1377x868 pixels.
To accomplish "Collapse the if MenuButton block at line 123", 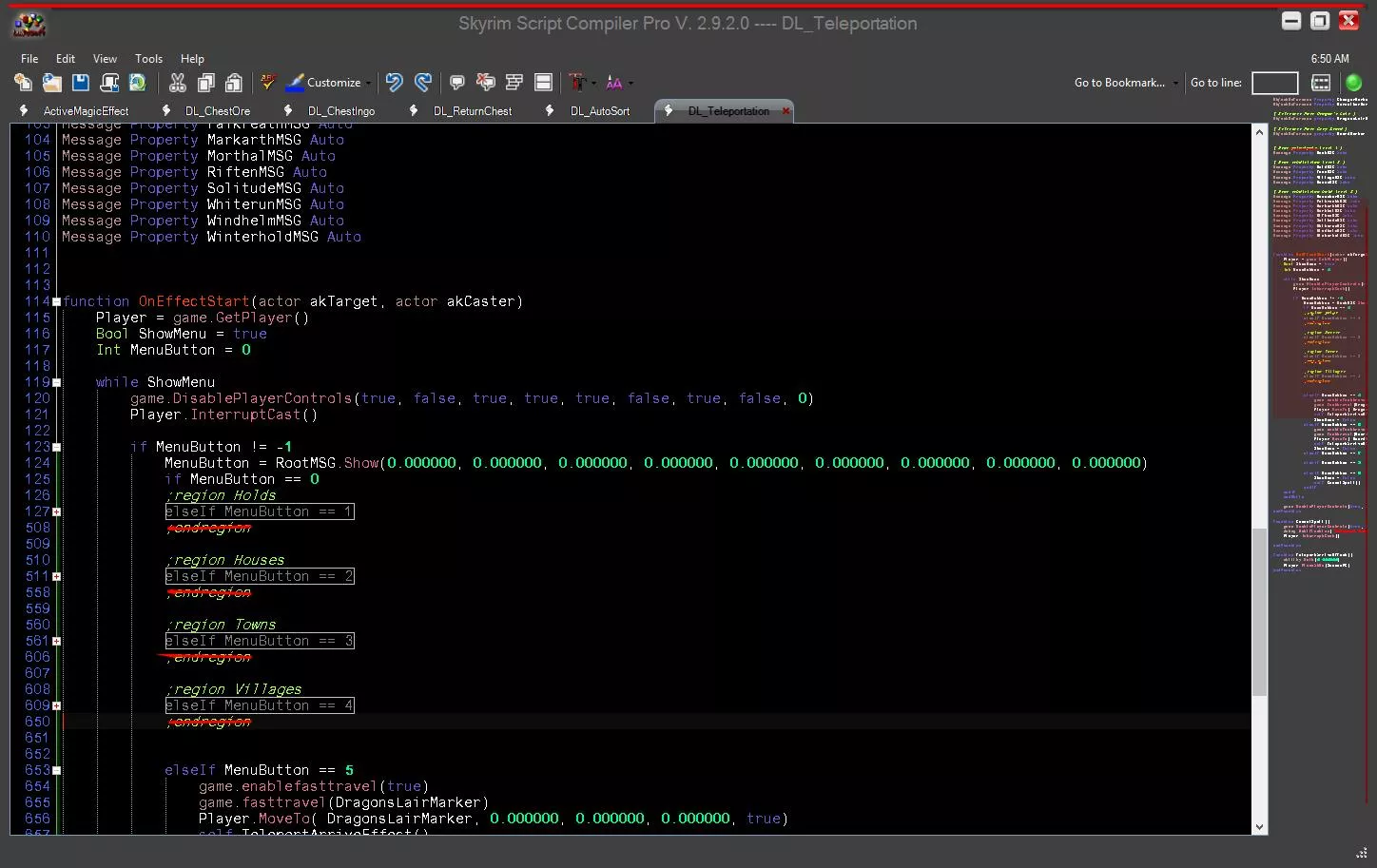I will [x=56, y=447].
